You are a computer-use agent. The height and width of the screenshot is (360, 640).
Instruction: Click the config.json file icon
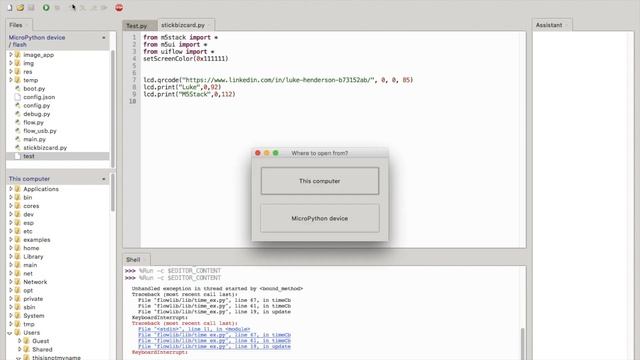tap(18, 97)
